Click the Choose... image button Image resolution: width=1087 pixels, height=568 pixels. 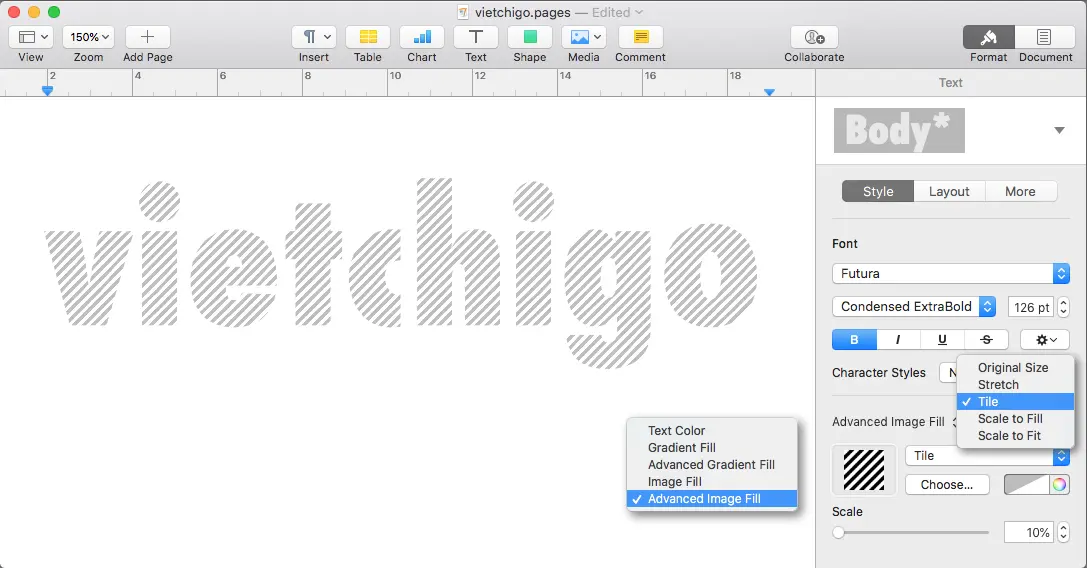click(947, 485)
